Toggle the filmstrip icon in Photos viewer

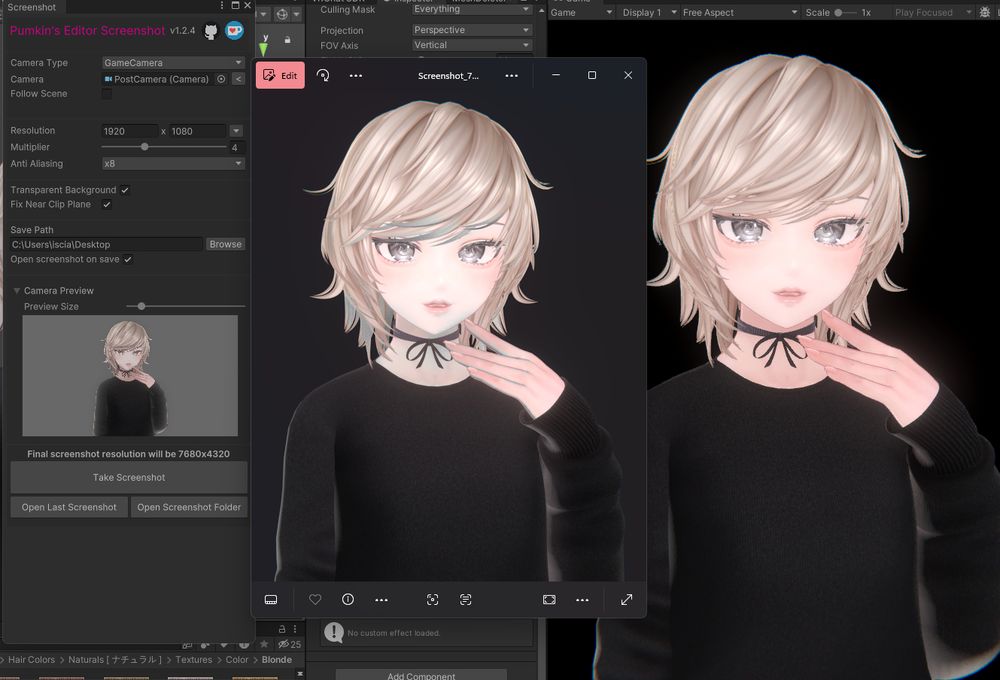(x=271, y=600)
